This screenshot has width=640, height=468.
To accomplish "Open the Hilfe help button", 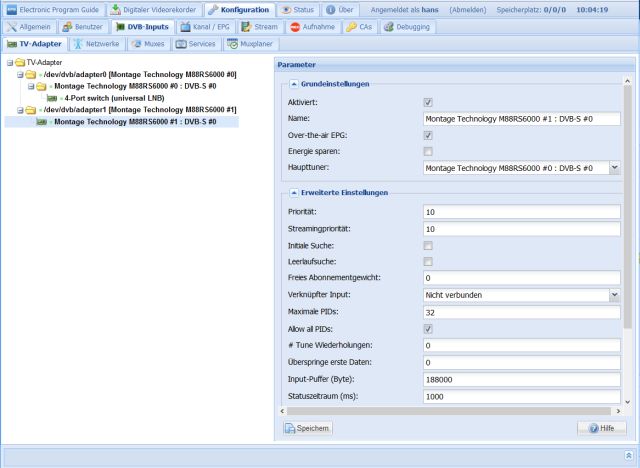I will (x=602, y=428).
